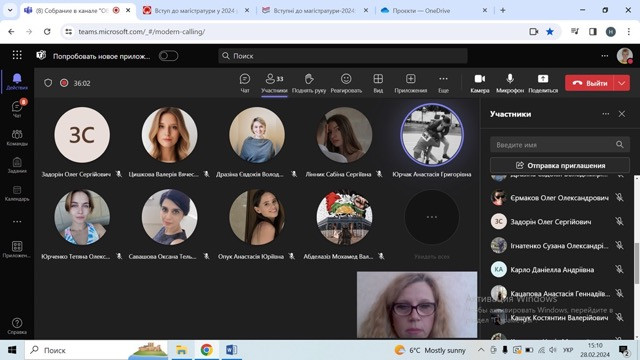
Task: Click the Teams search box
Action: coord(343,56)
